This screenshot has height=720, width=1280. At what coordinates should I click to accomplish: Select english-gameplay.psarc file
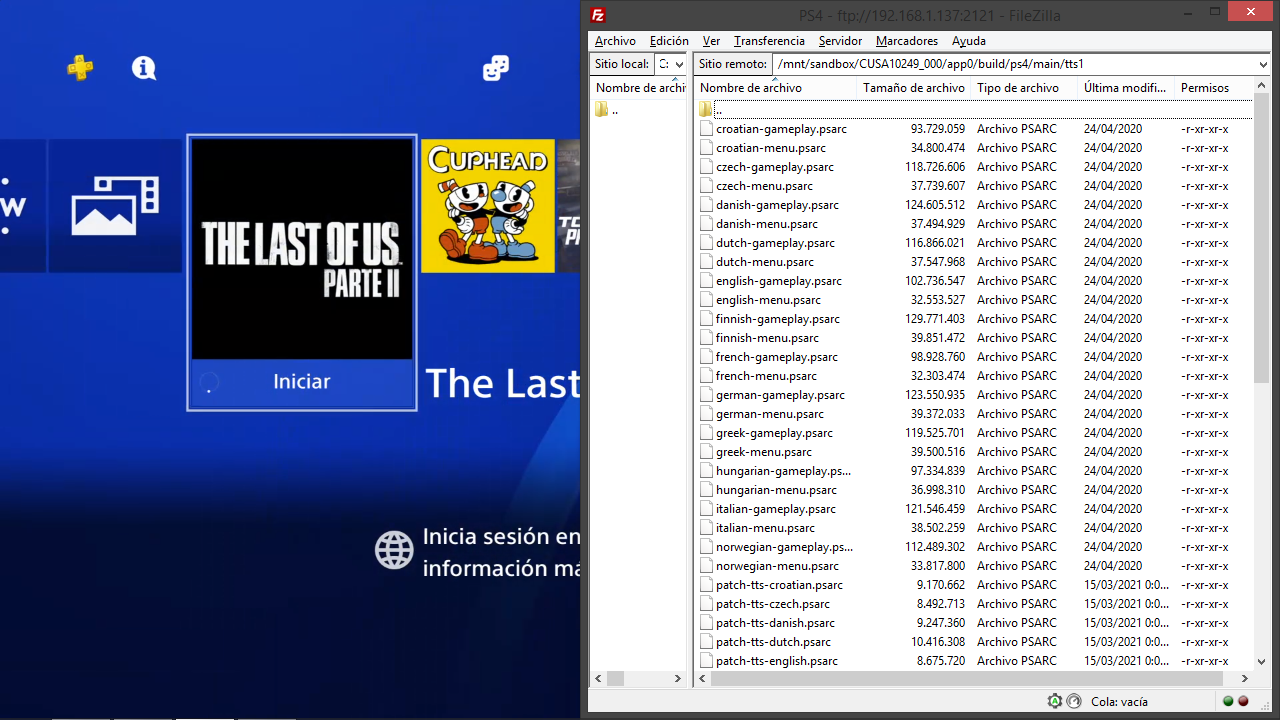point(779,281)
